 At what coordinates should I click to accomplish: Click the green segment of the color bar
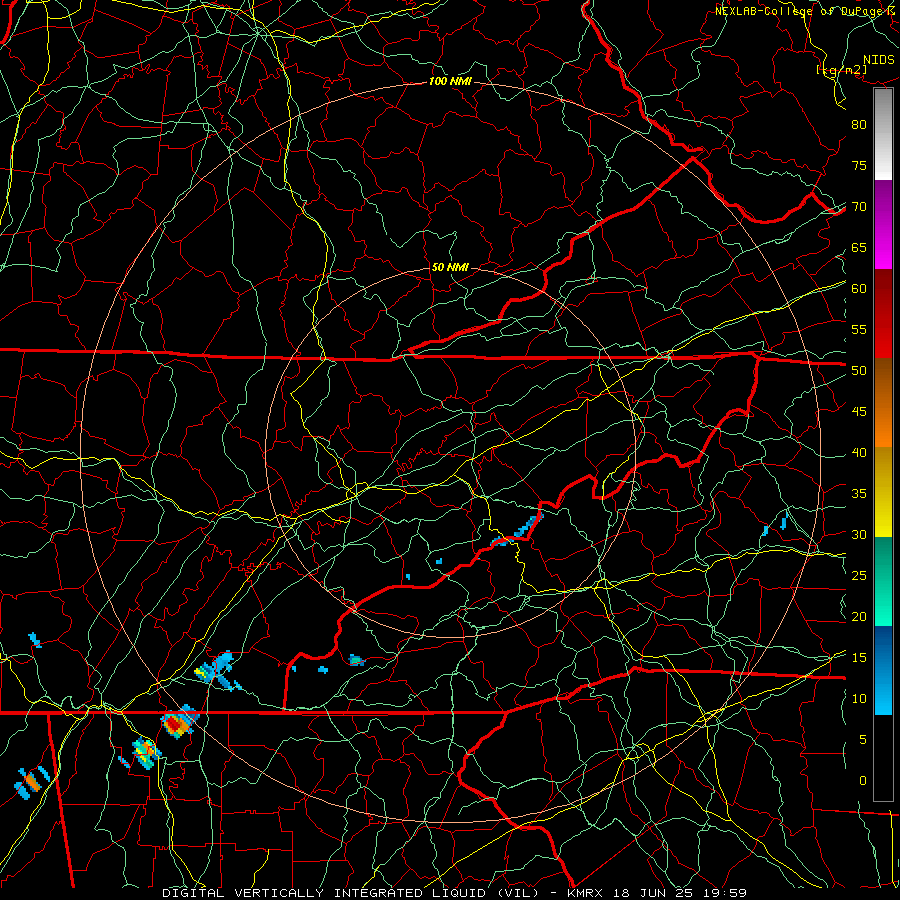[x=883, y=581]
